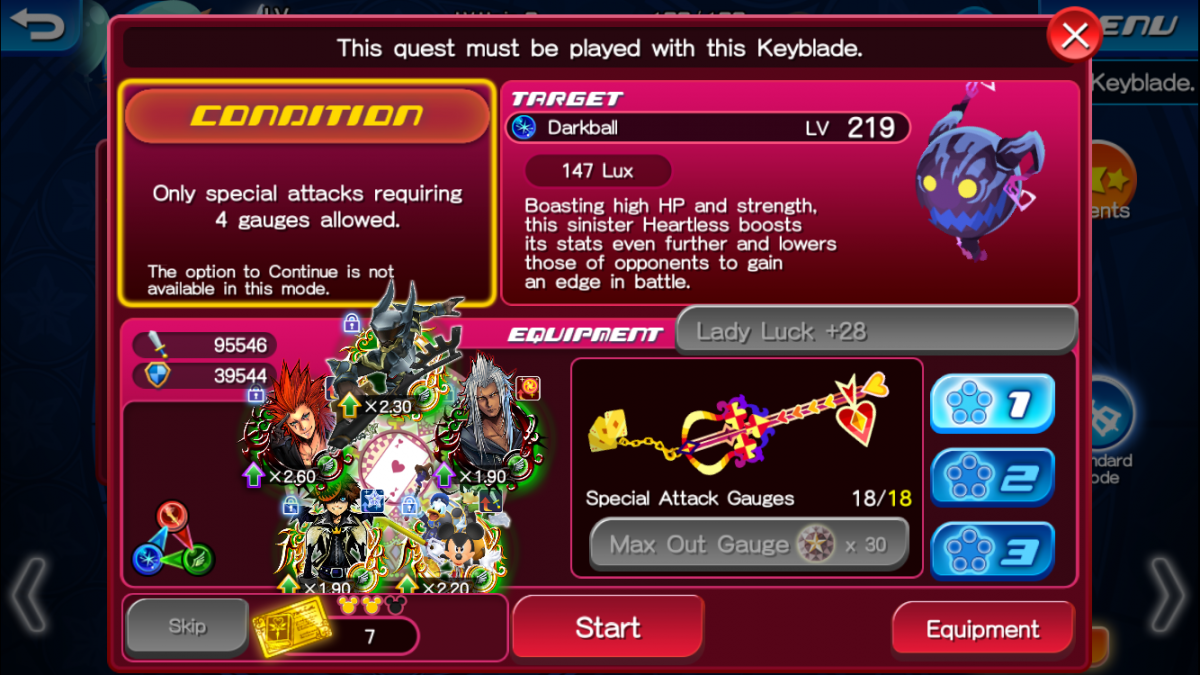Select the Lady Luck +28 keyblade name field

[x=876, y=331]
